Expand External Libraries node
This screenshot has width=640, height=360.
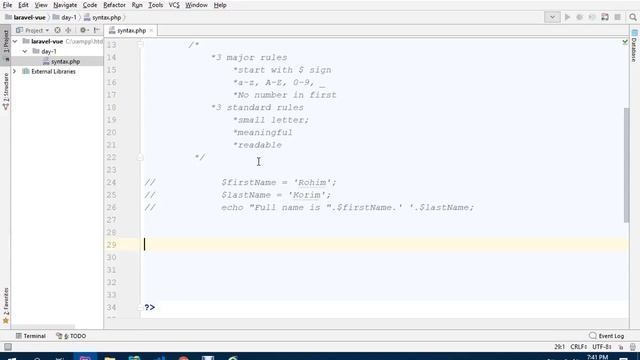[15, 71]
